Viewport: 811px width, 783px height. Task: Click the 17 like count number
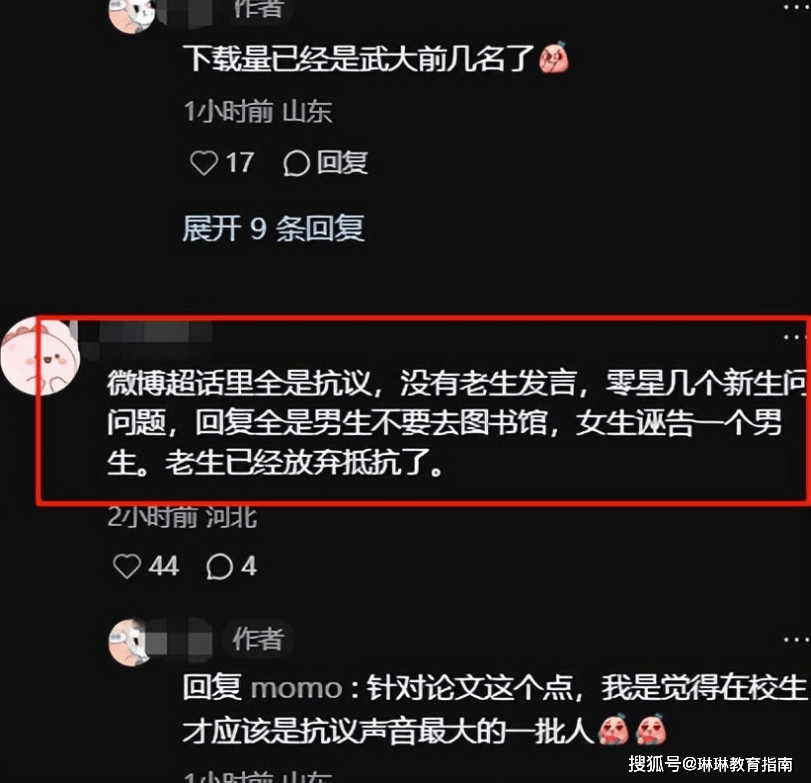coord(239,162)
